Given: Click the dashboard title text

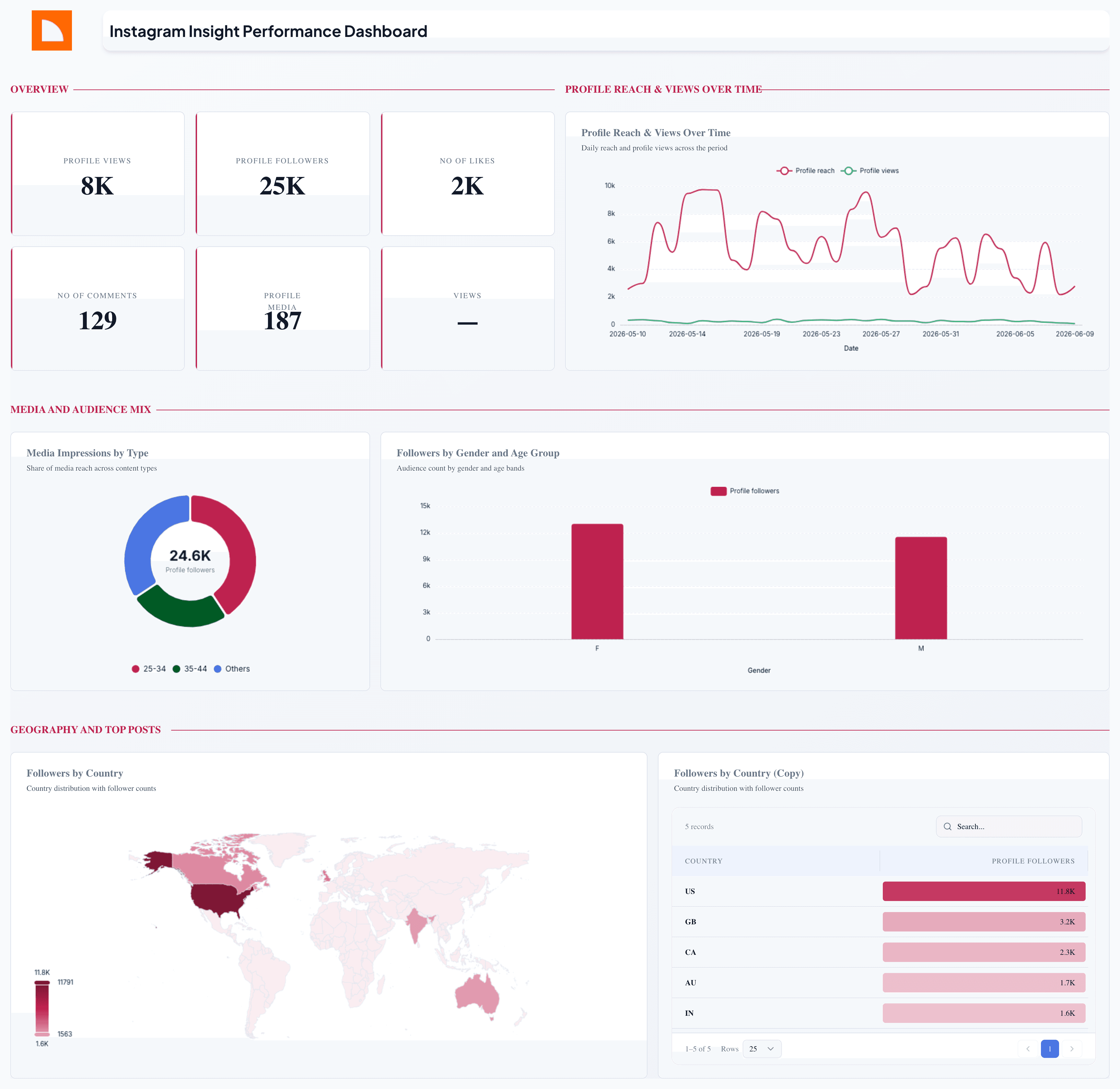Looking at the screenshot, I should pyautogui.click(x=268, y=31).
